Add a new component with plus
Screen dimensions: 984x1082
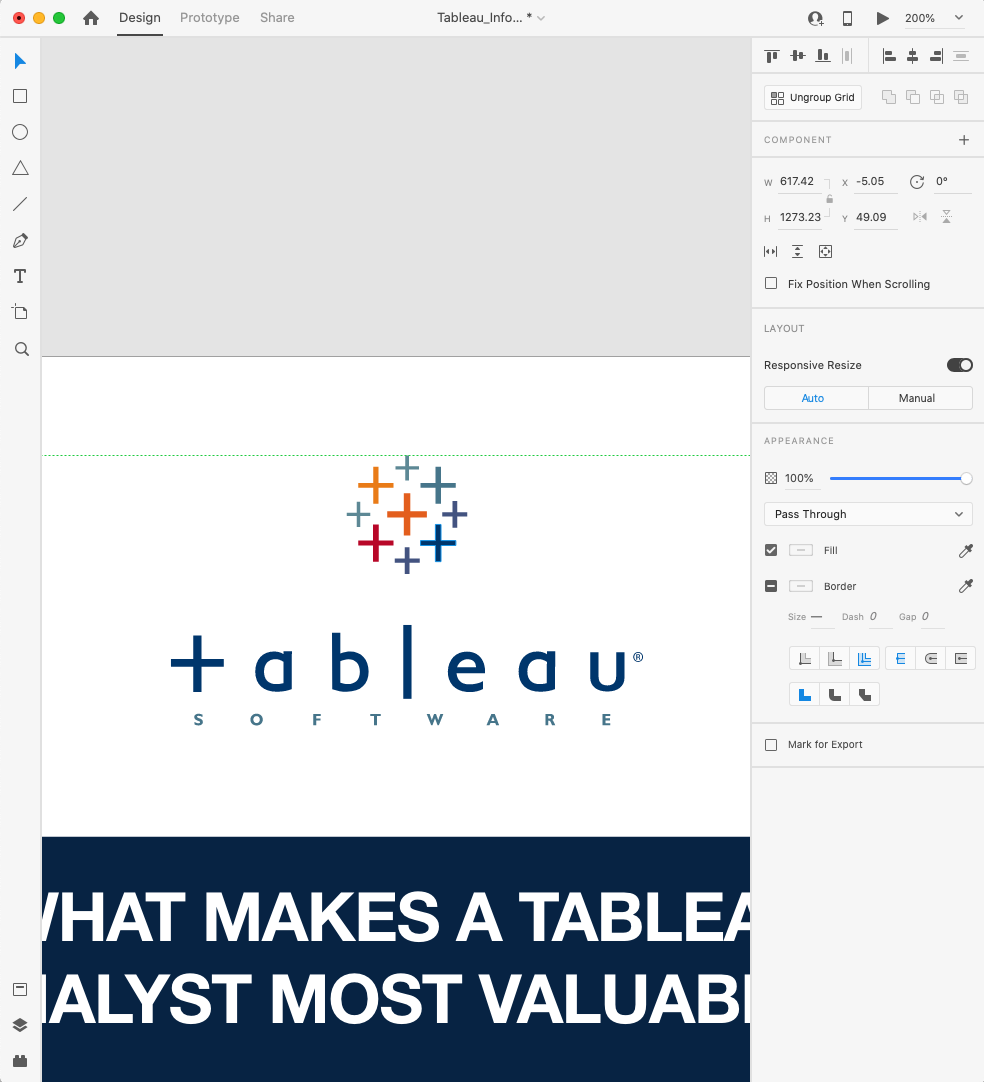964,140
